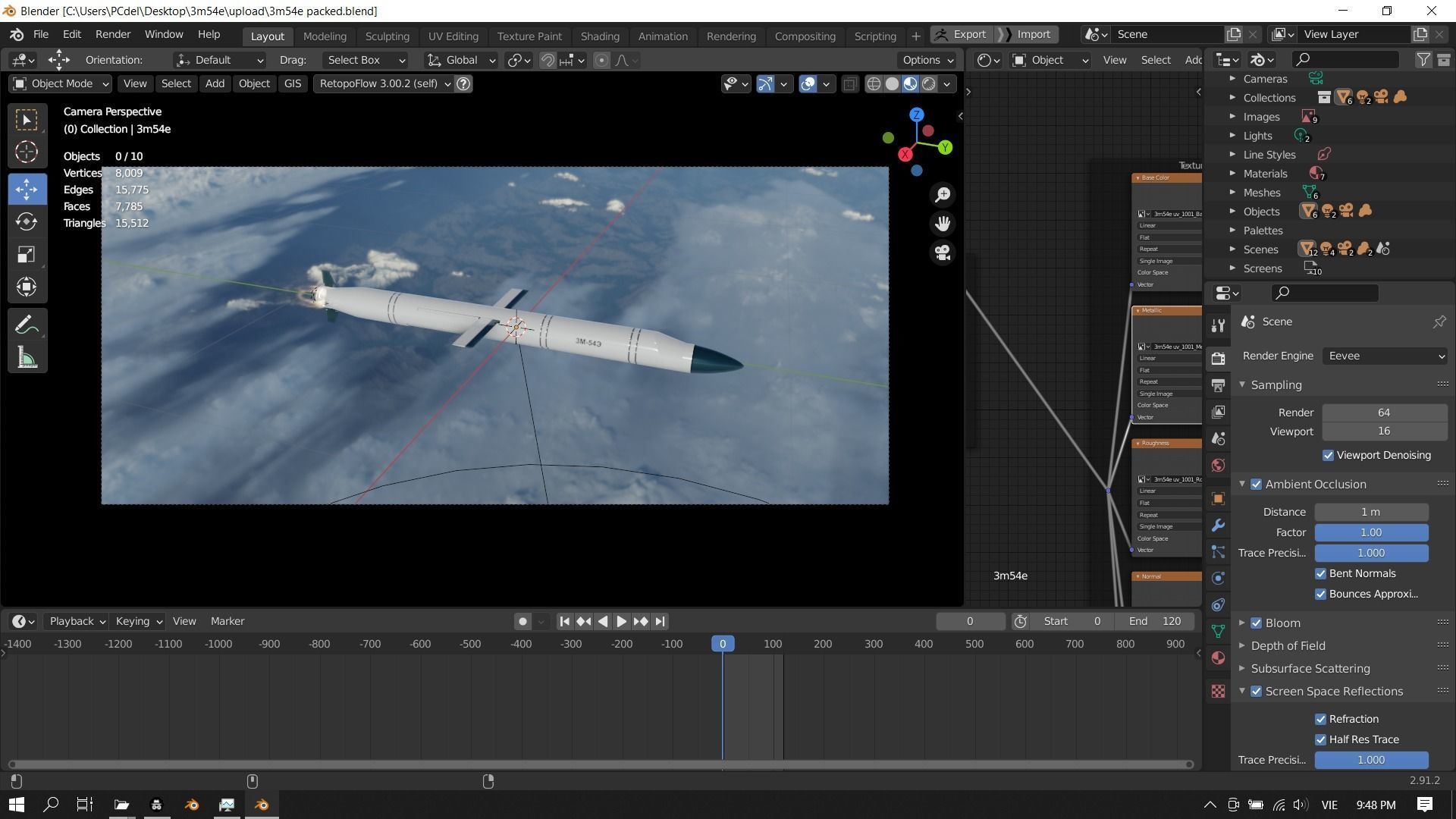
Task: Click the pan view hand icon
Action: coord(943,224)
